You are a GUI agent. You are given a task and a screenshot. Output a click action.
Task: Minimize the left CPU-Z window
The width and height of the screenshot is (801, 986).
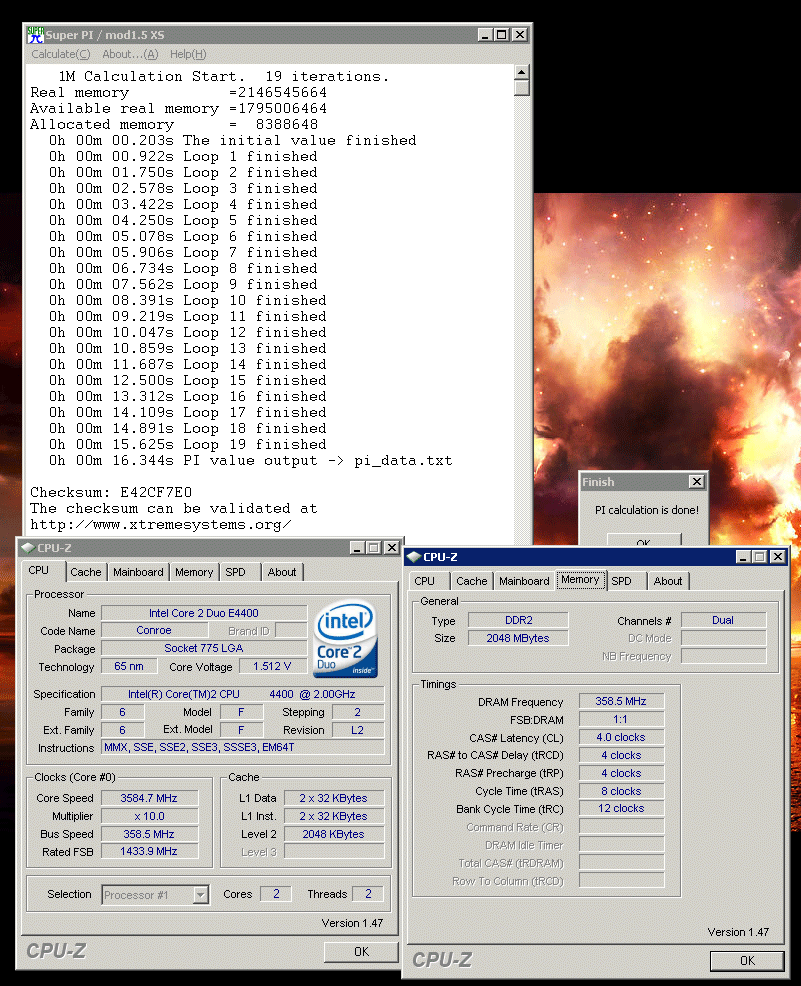pyautogui.click(x=357, y=548)
